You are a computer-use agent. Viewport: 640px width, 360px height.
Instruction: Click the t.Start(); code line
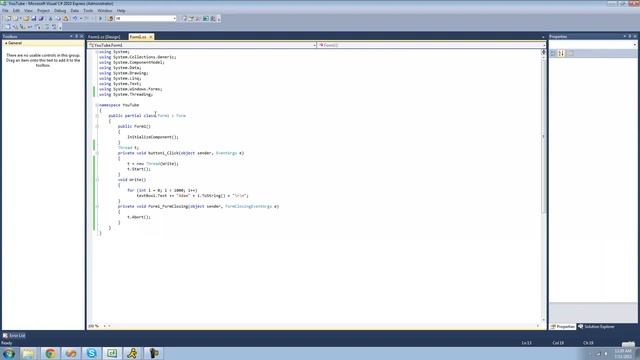[139, 169]
